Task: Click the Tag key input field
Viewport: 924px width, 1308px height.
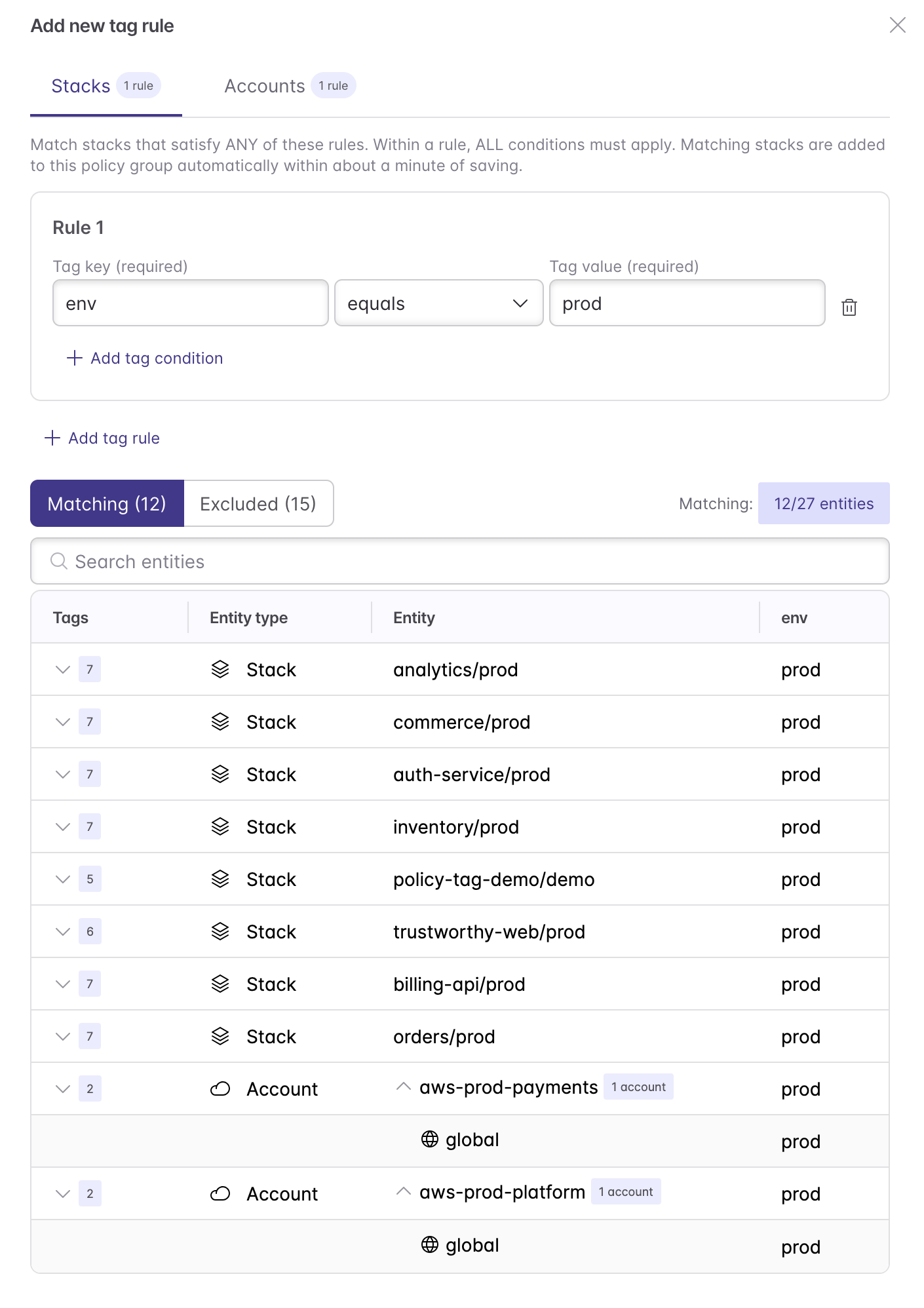Action: [x=191, y=303]
